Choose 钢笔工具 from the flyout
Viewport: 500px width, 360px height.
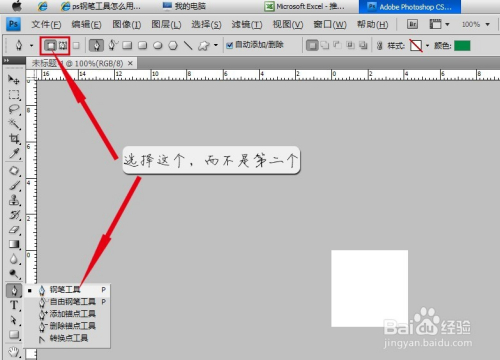68,290
